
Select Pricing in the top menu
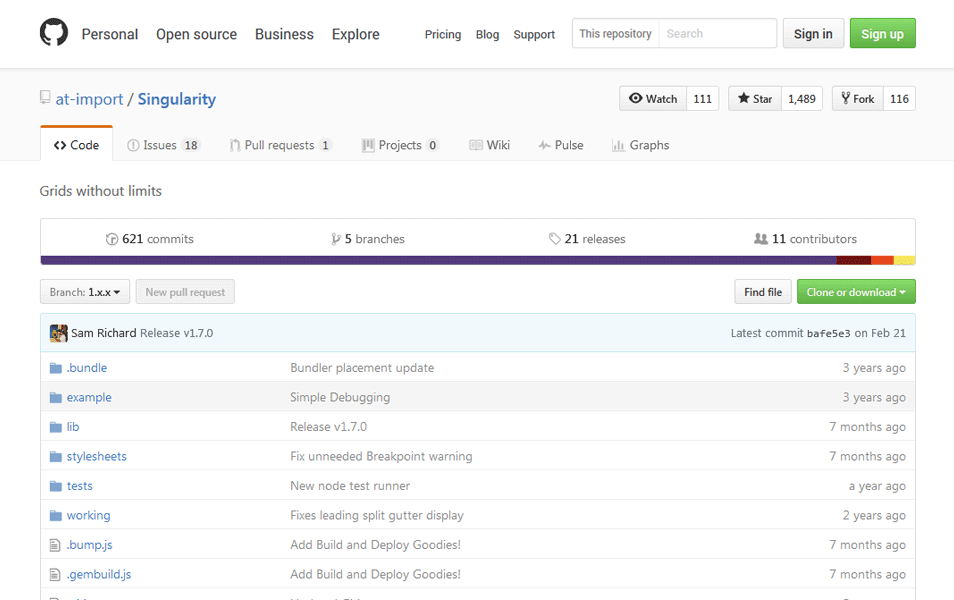point(442,34)
